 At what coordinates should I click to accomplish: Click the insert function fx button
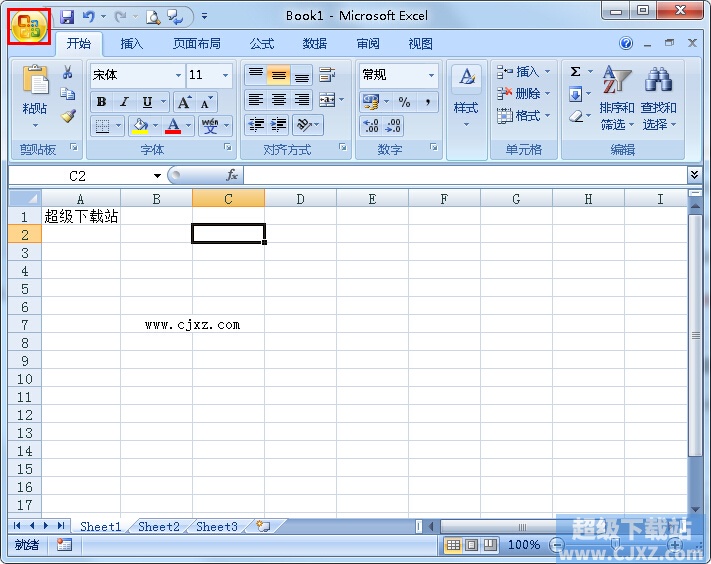232,175
